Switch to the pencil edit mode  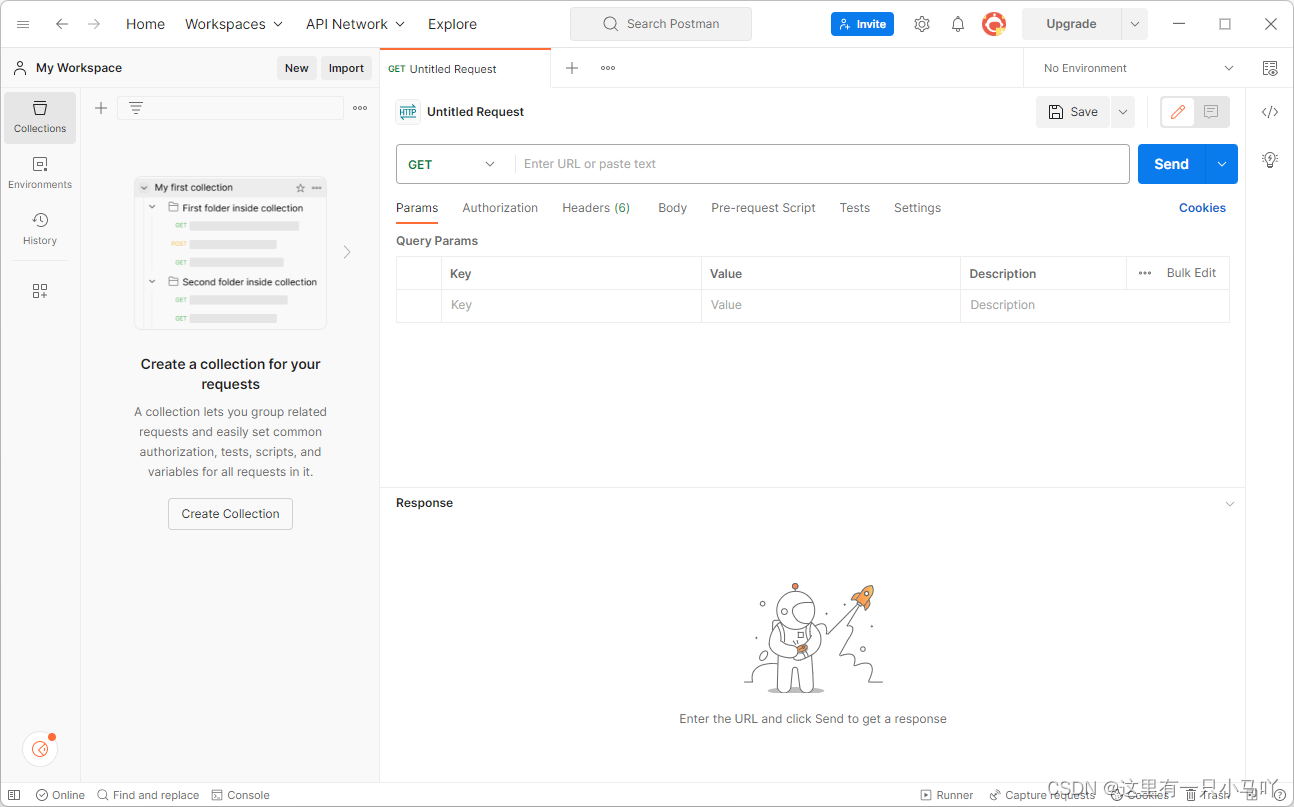[x=1178, y=112]
